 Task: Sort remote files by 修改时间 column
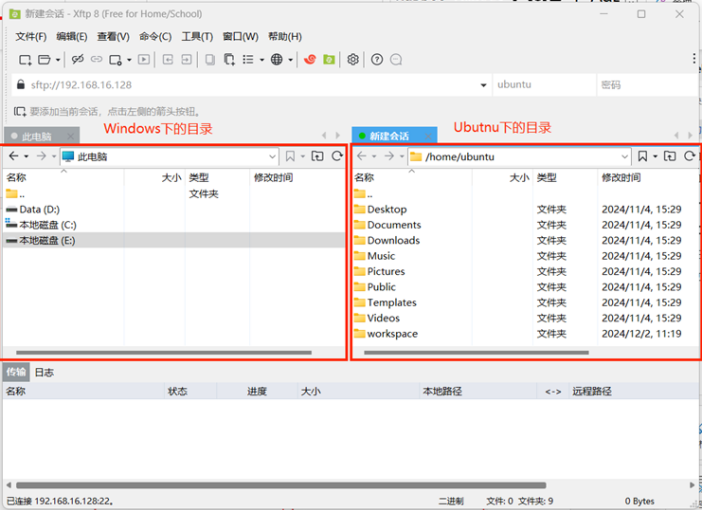(647, 178)
